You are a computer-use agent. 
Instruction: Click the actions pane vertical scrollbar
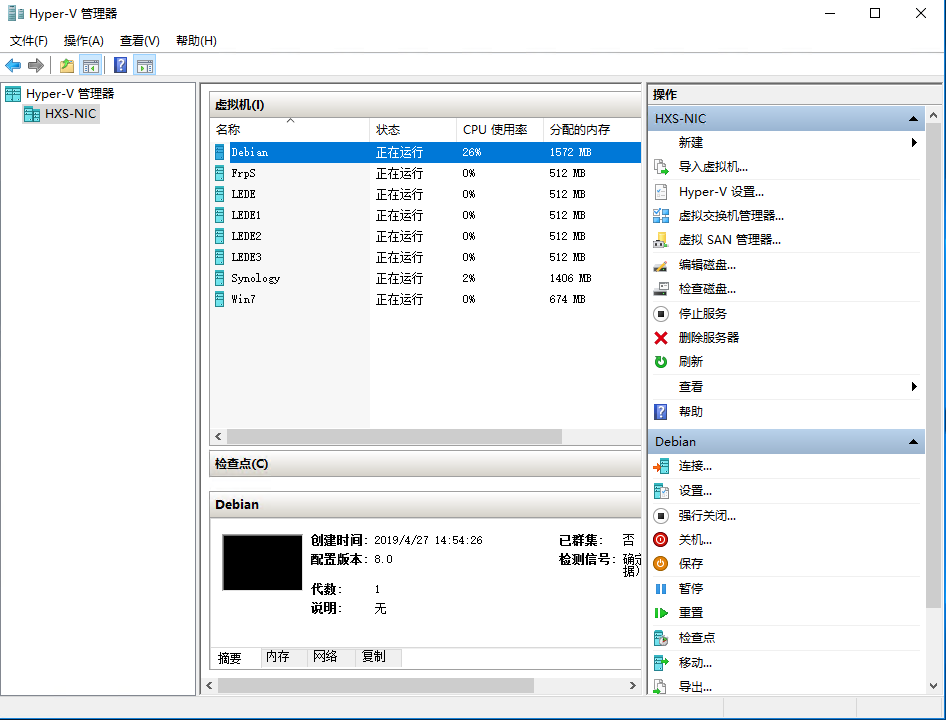point(933,365)
